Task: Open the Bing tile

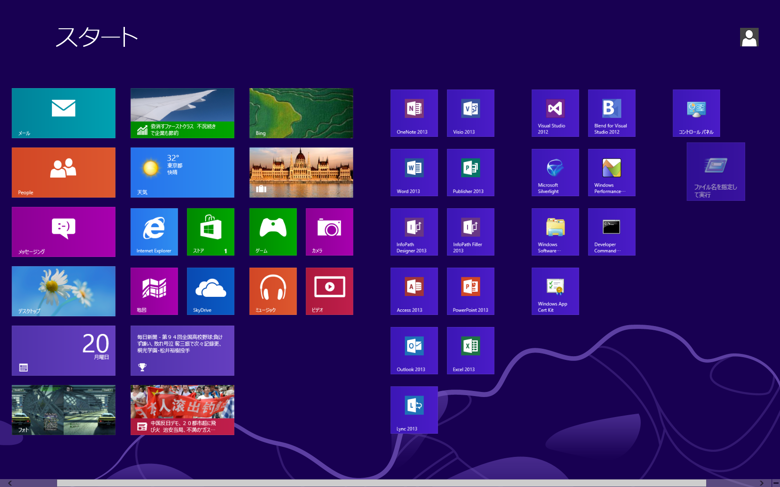Action: [301, 113]
